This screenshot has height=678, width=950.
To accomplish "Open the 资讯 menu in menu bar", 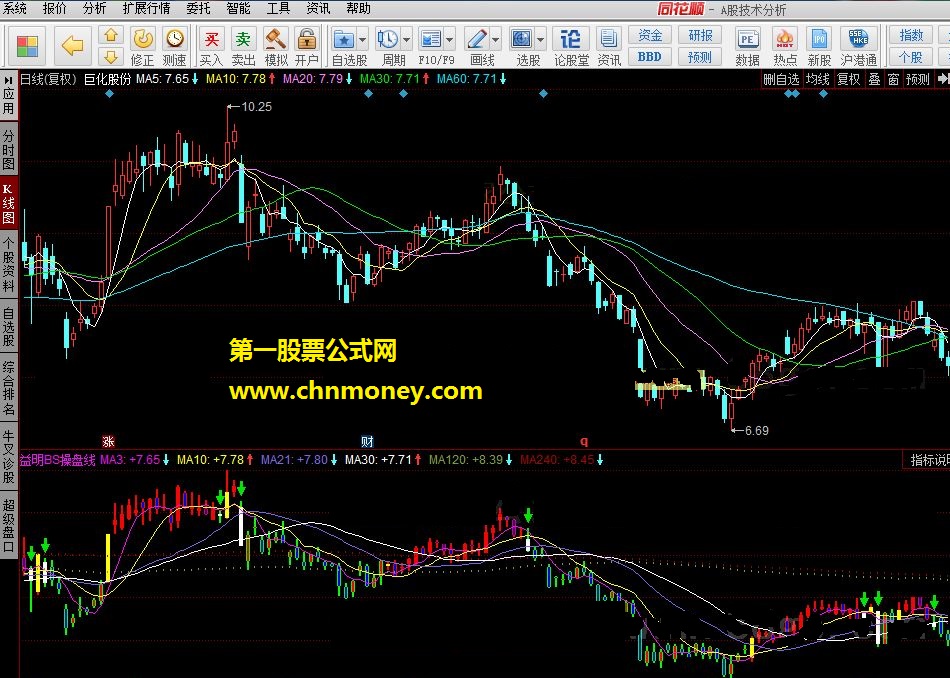I will (318, 8).
